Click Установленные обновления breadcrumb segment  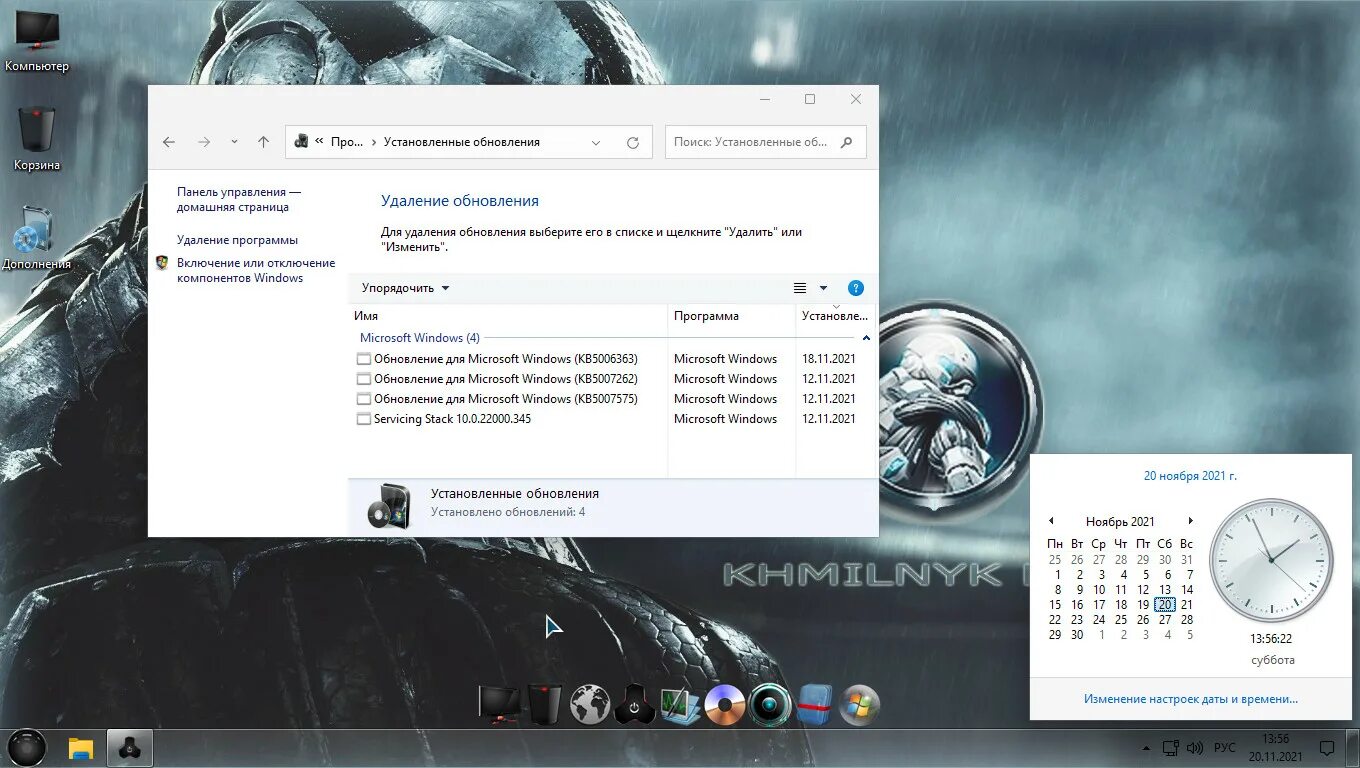462,142
